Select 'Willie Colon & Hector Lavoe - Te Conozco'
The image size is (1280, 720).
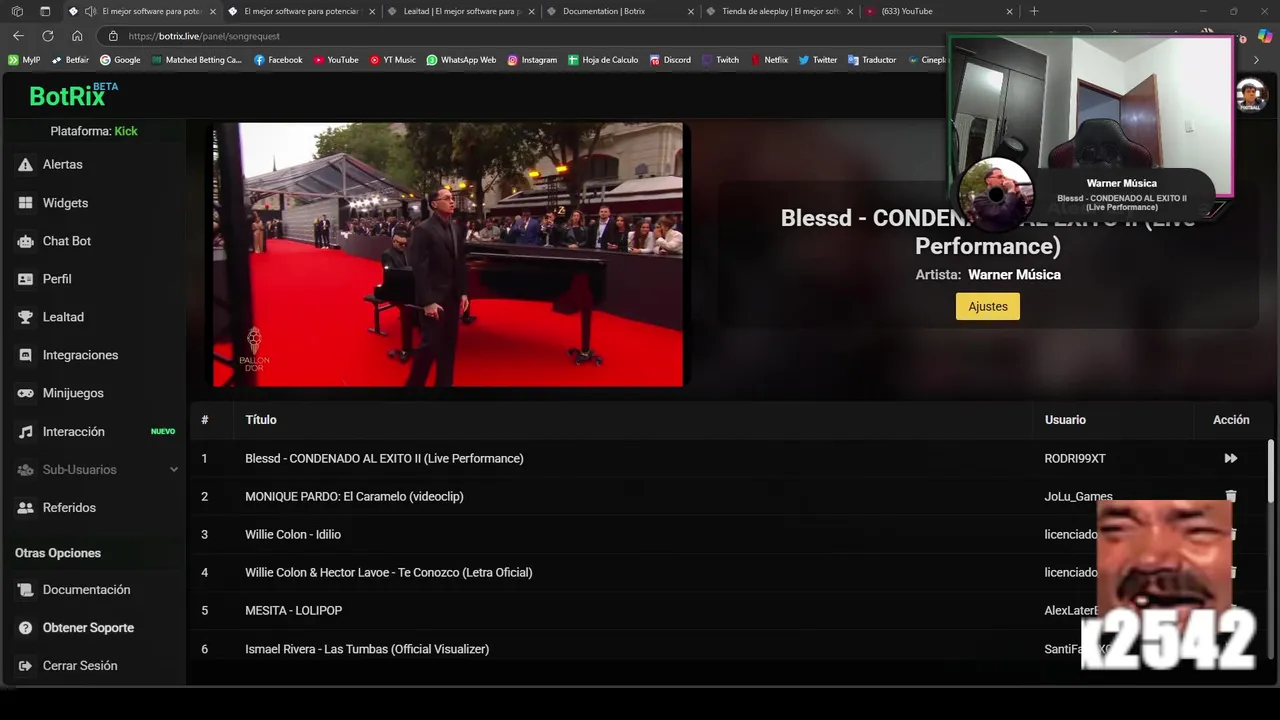(x=389, y=572)
